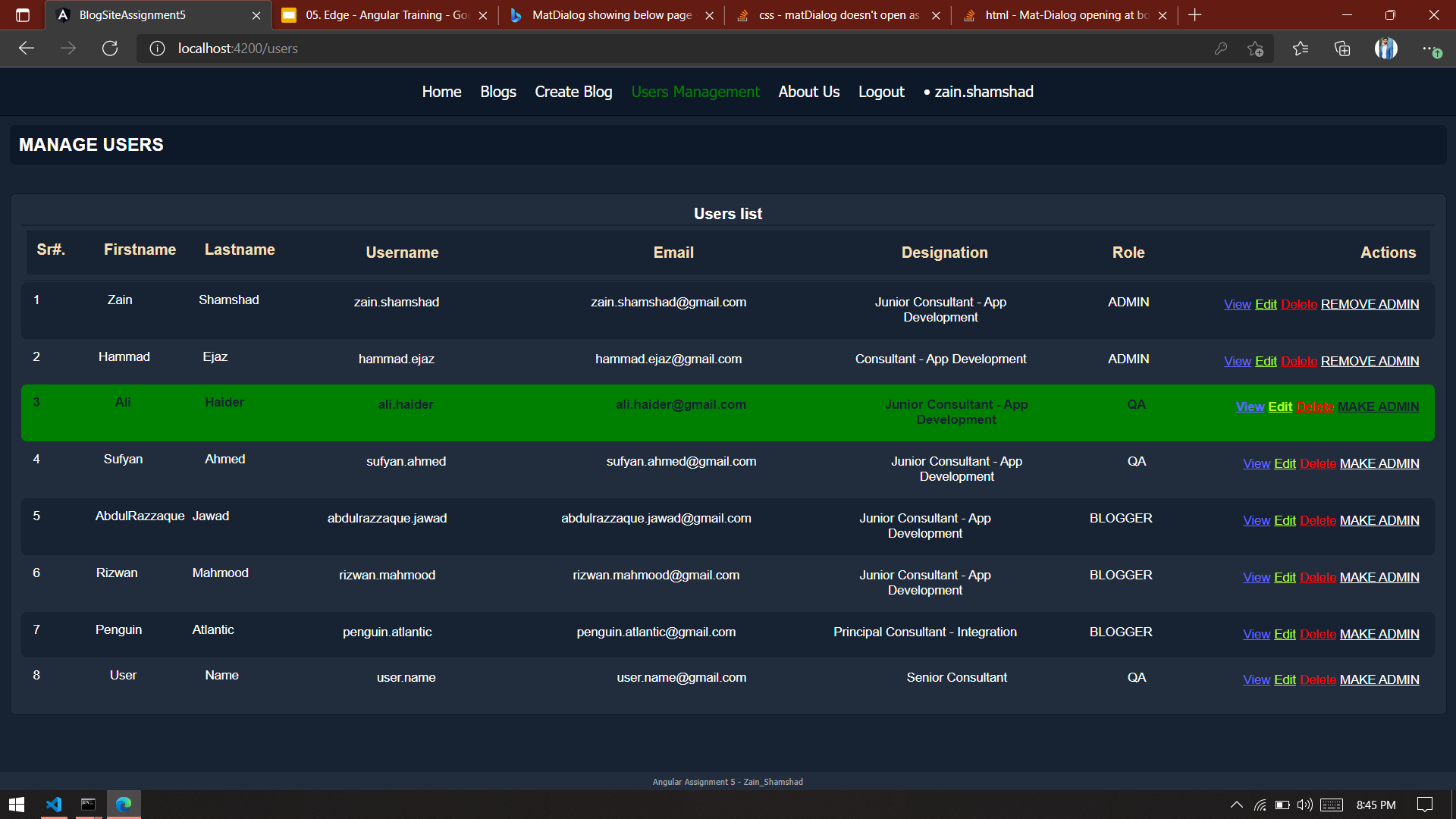
Task: Launch Visual Studio Code from the taskbar
Action: point(53,804)
